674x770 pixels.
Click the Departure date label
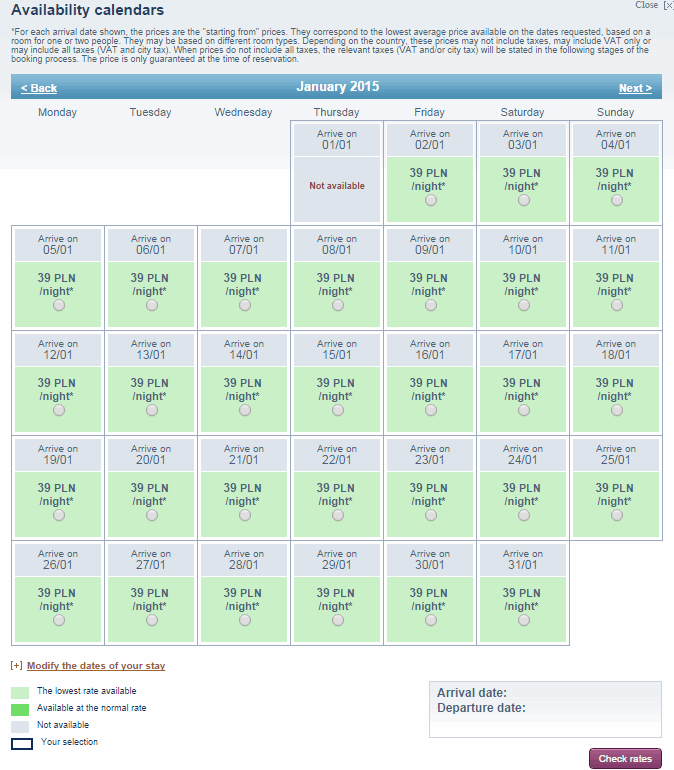pyautogui.click(x=481, y=708)
